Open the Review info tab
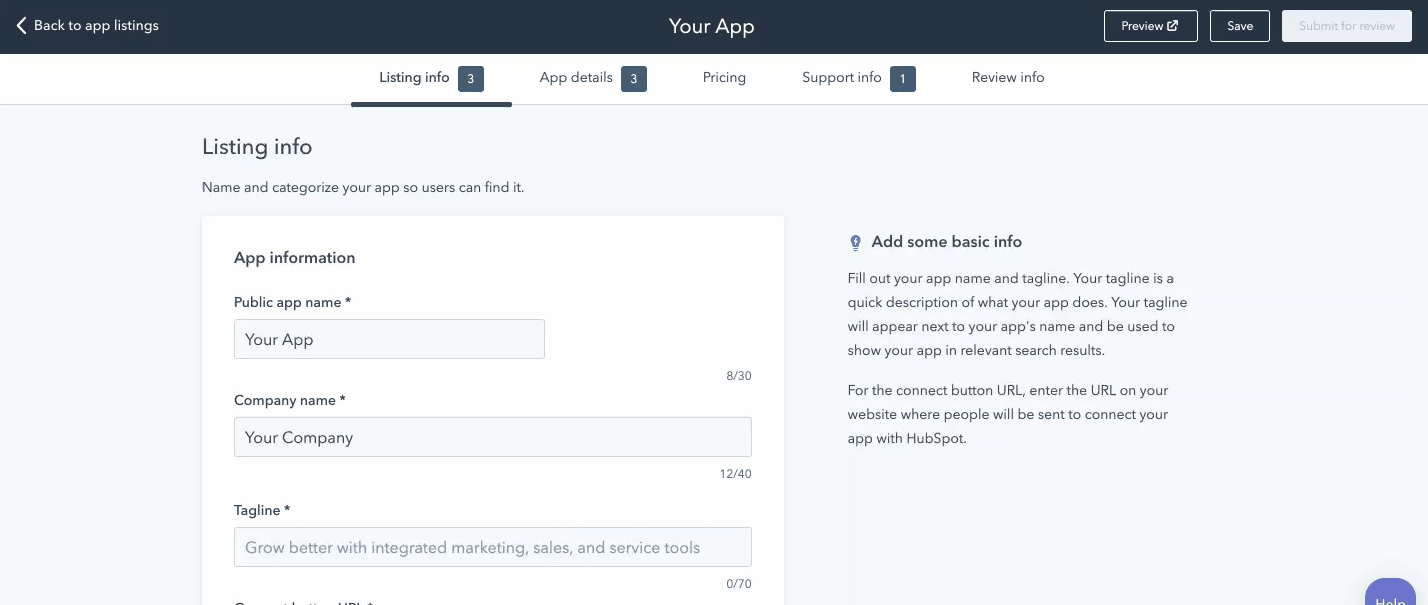Viewport: 1428px width, 605px height. pos(1007,78)
